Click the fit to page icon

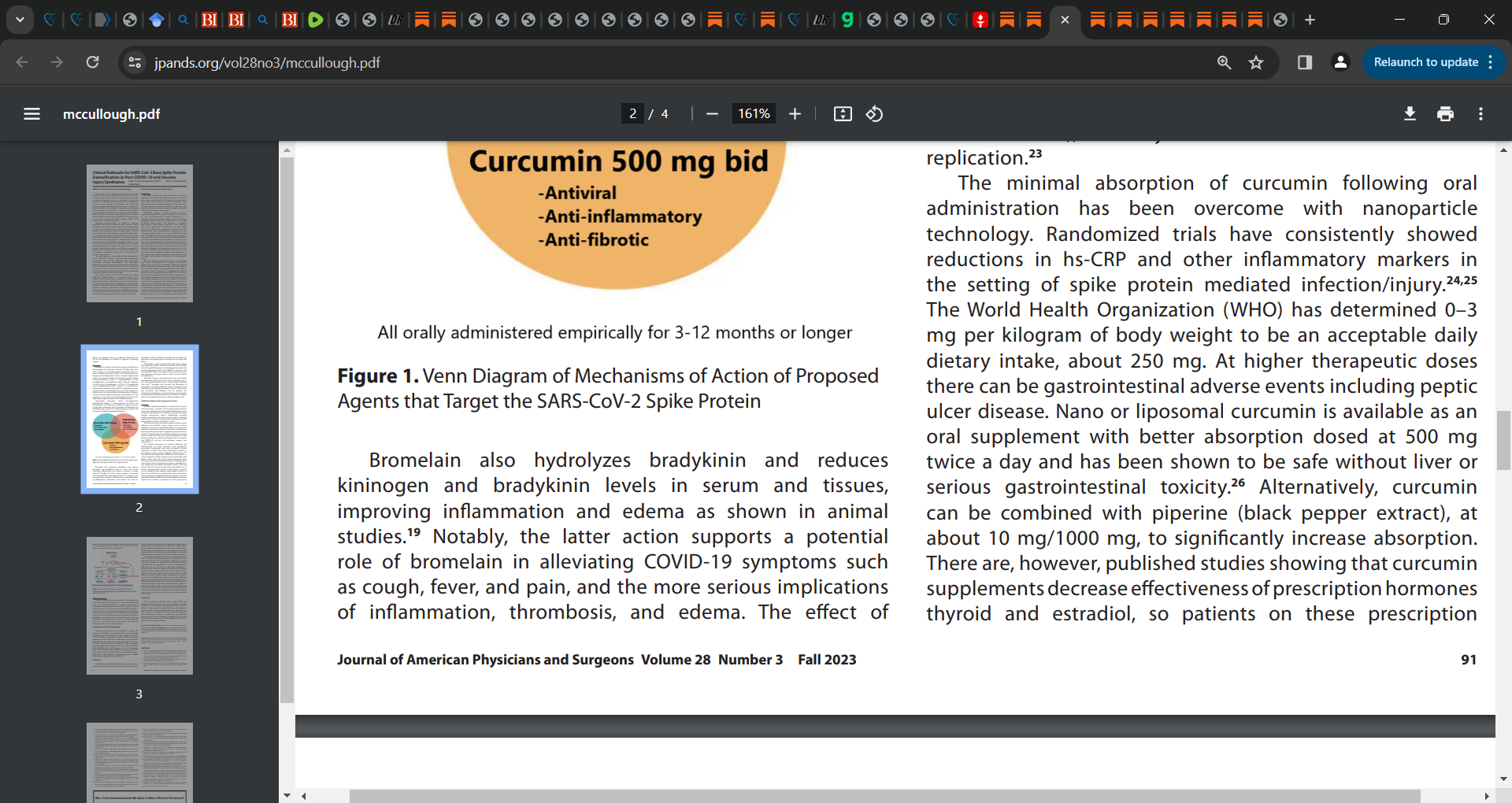[843, 114]
